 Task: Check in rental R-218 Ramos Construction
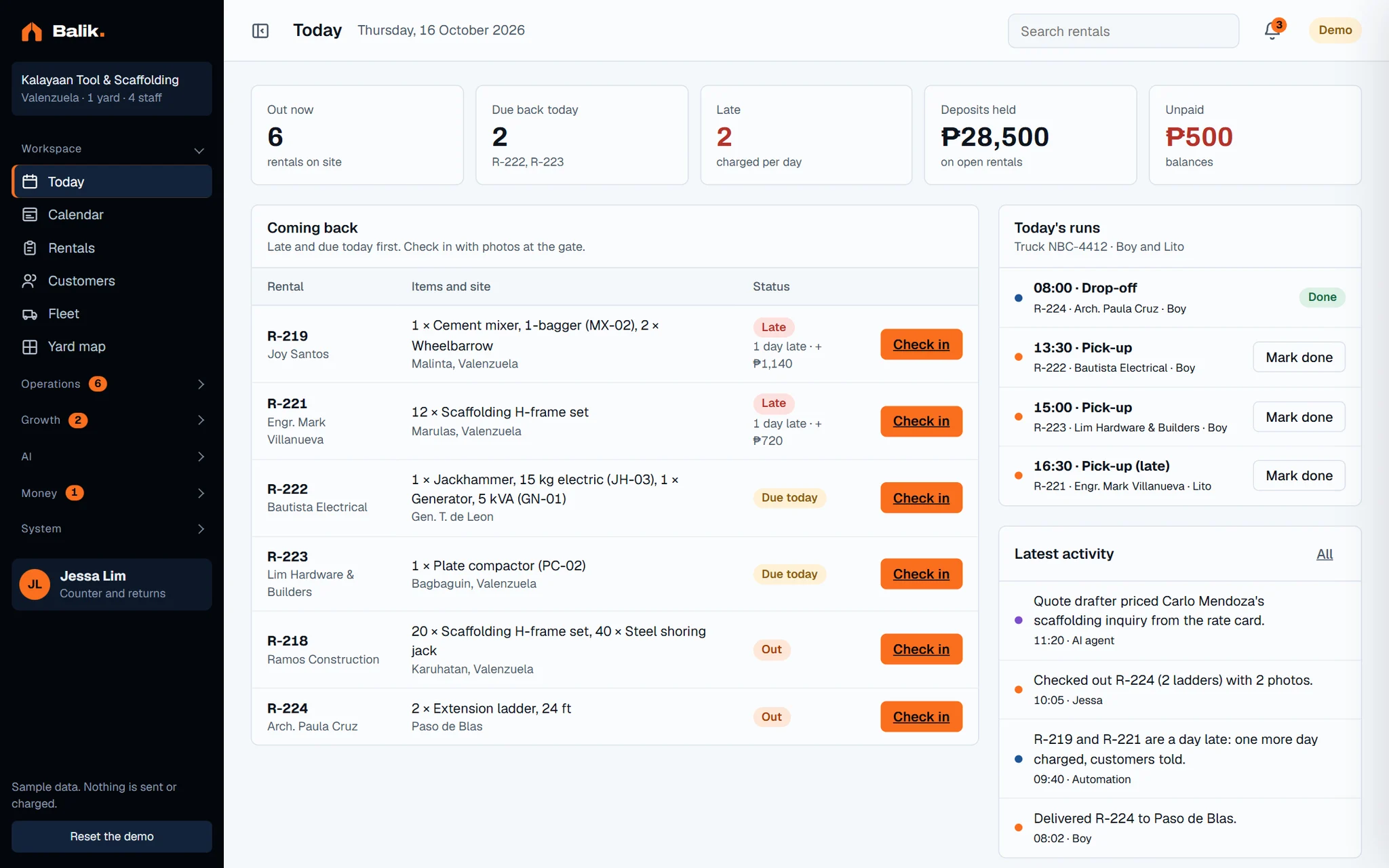coord(921,649)
